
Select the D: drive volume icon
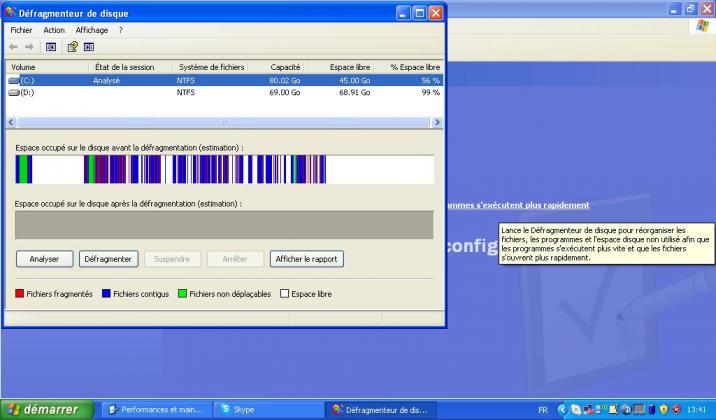[14, 92]
